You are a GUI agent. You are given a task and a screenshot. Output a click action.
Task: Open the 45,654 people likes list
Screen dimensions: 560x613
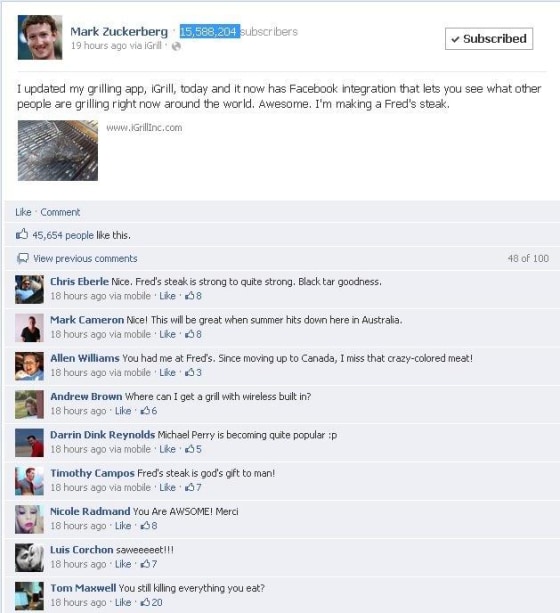tap(63, 235)
